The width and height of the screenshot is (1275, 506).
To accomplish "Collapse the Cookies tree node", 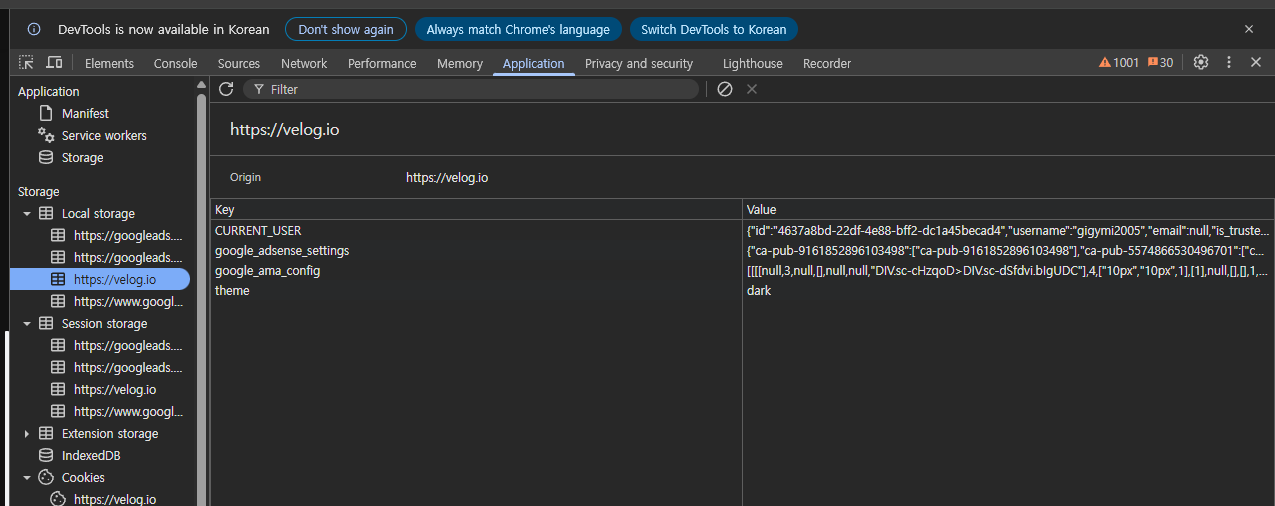I will (27, 478).
